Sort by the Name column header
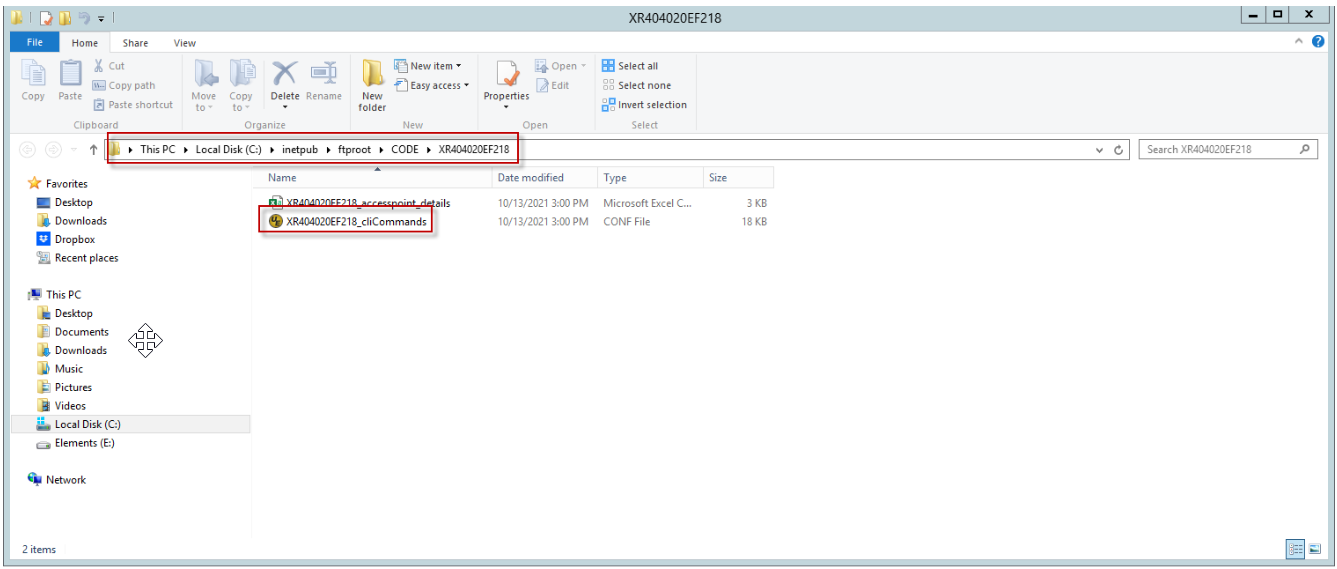The width and height of the screenshot is (1337, 569). (x=376, y=178)
